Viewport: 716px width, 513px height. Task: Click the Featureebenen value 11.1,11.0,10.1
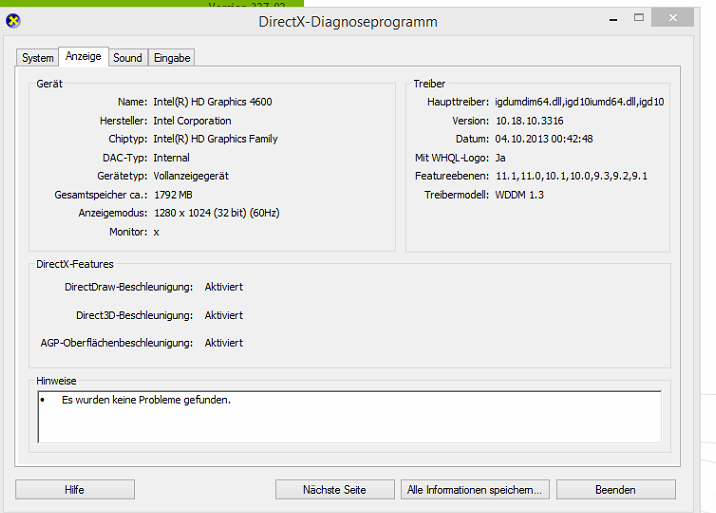[571, 176]
